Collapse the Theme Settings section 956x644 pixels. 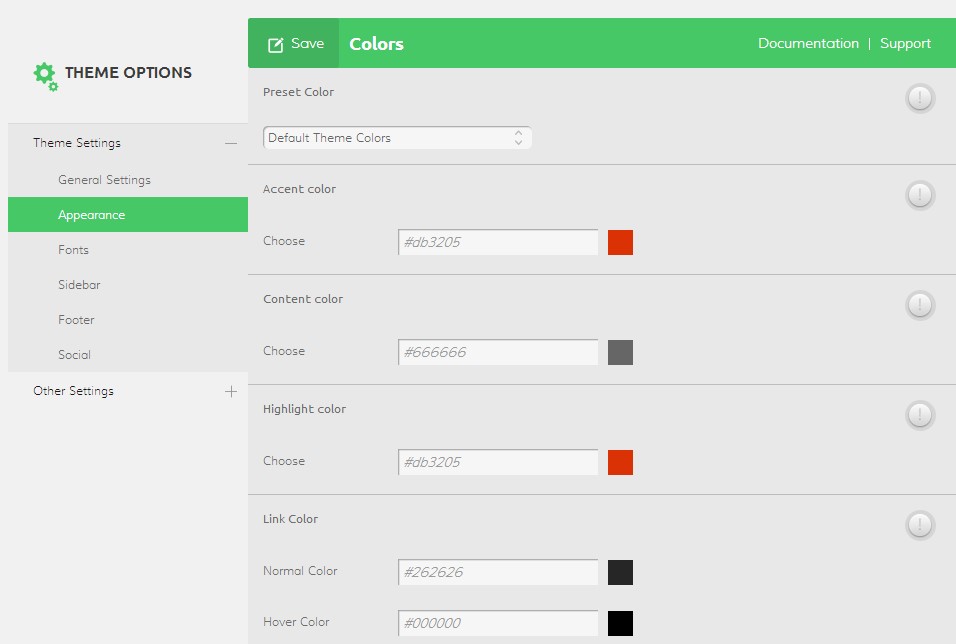231,143
